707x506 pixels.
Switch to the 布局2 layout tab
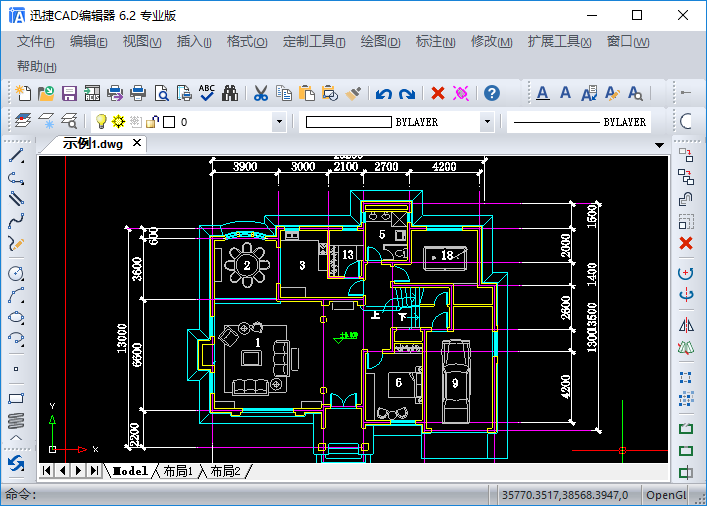tap(225, 471)
